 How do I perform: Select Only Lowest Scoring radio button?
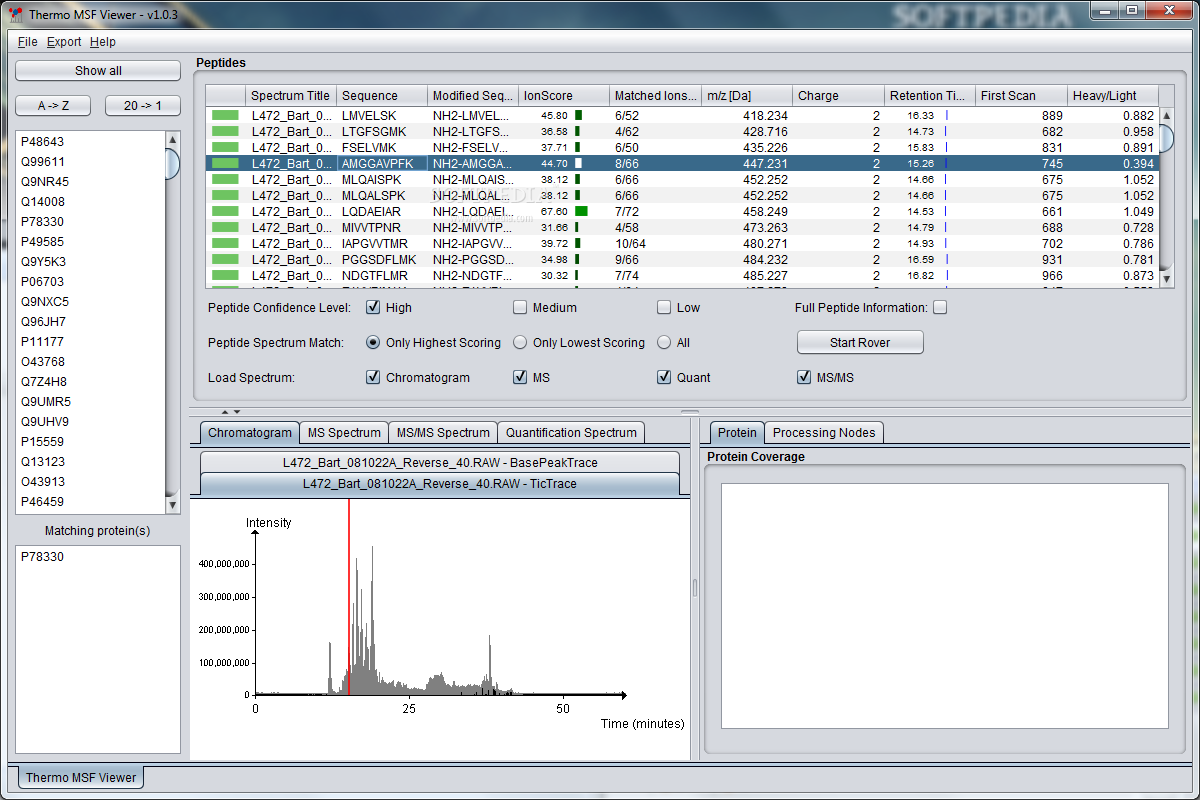pos(520,342)
